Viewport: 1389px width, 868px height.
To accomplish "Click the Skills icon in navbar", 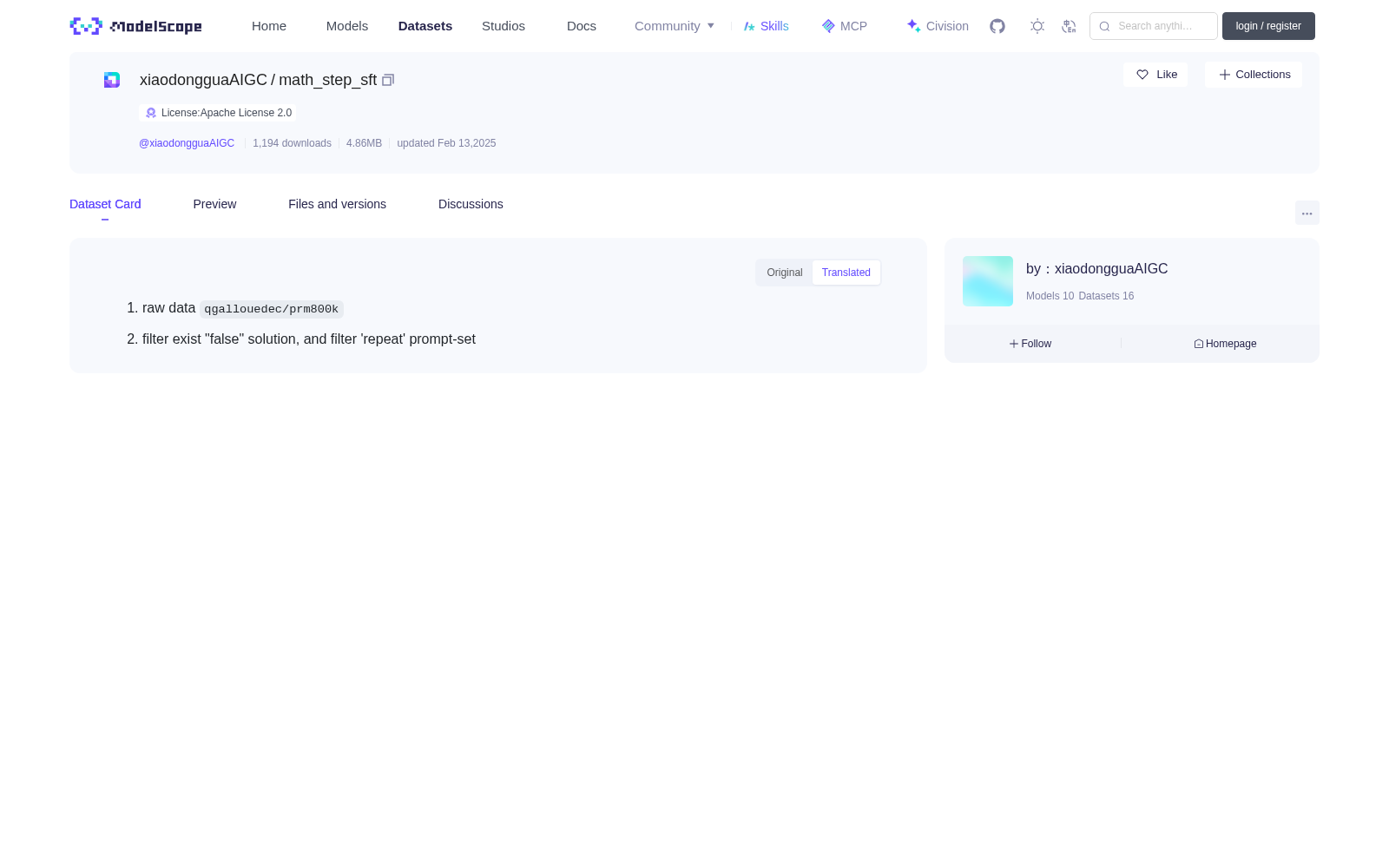I will click(x=749, y=26).
